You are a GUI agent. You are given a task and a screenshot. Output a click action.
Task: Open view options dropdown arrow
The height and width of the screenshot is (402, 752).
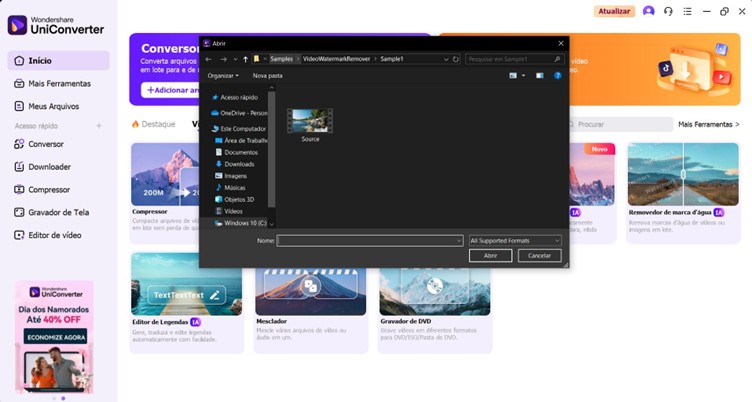(x=523, y=76)
